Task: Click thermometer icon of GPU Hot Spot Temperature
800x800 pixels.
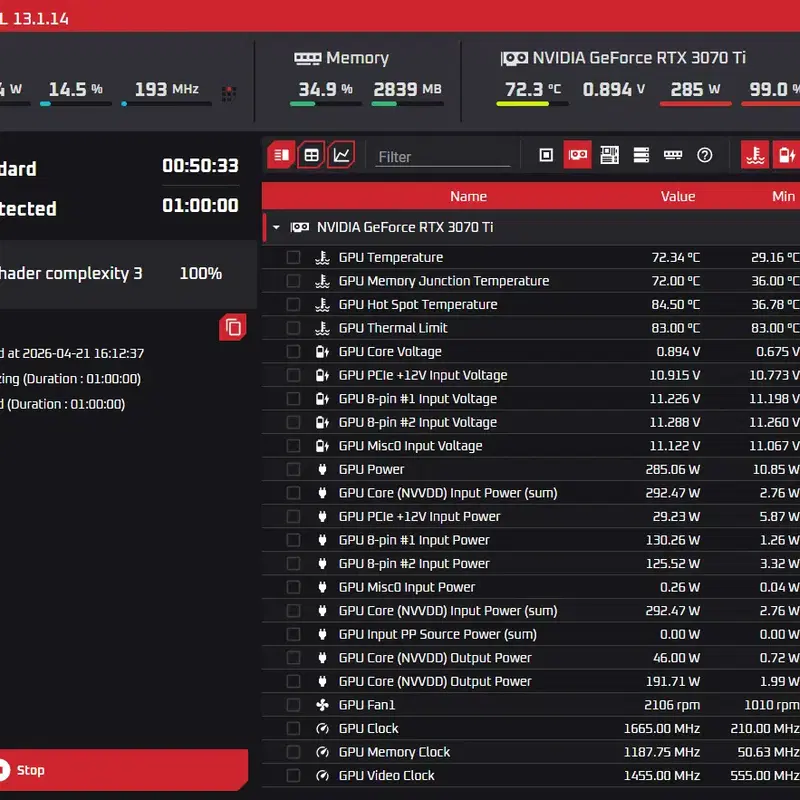Action: pyautogui.click(x=322, y=305)
